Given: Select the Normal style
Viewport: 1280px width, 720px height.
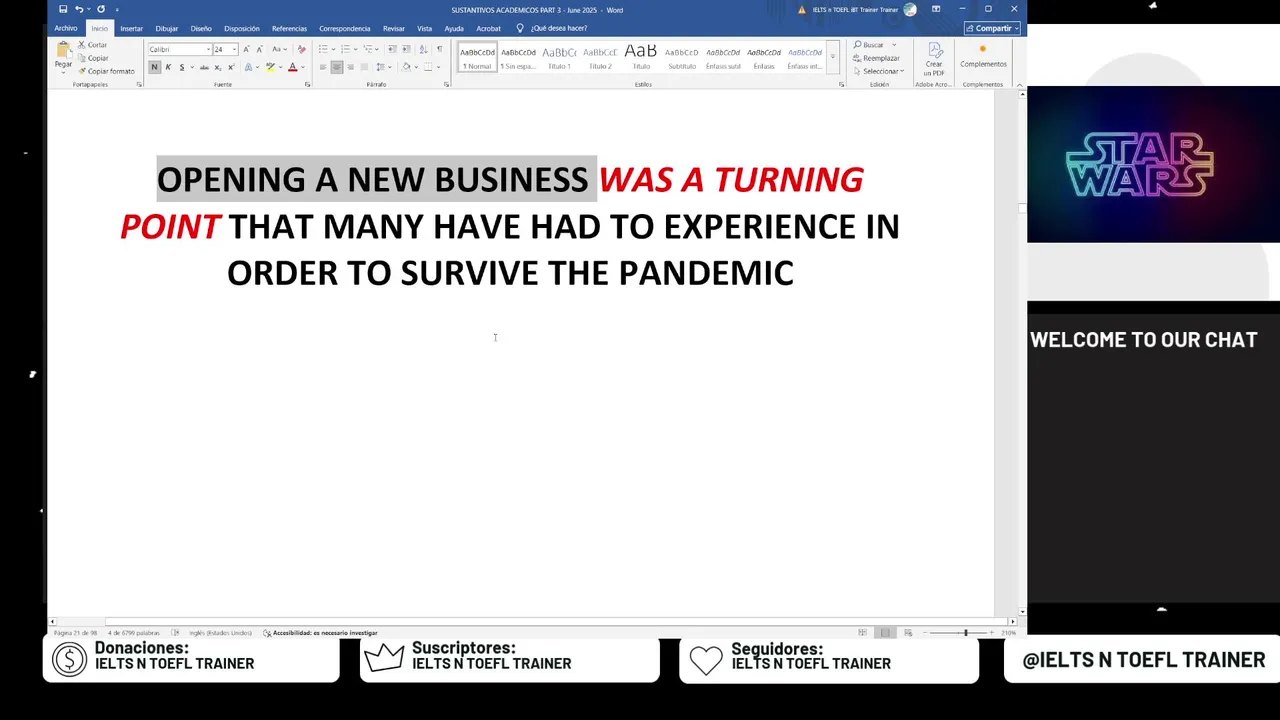Looking at the screenshot, I should tap(477, 58).
